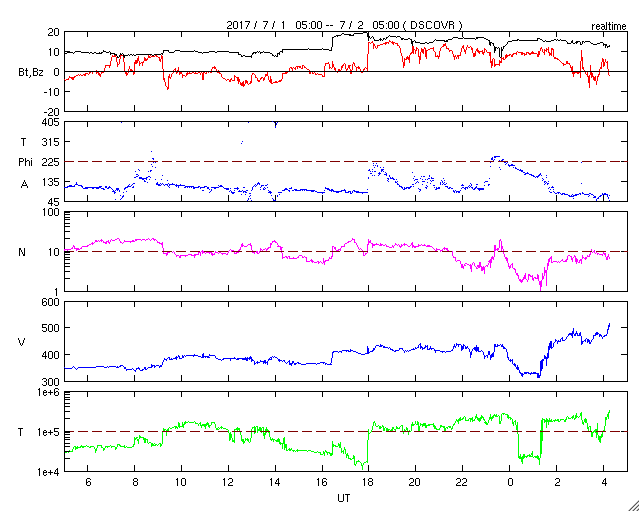Click the "18" hour label on UT axis
The height and width of the screenshot is (512, 640).
click(x=369, y=482)
